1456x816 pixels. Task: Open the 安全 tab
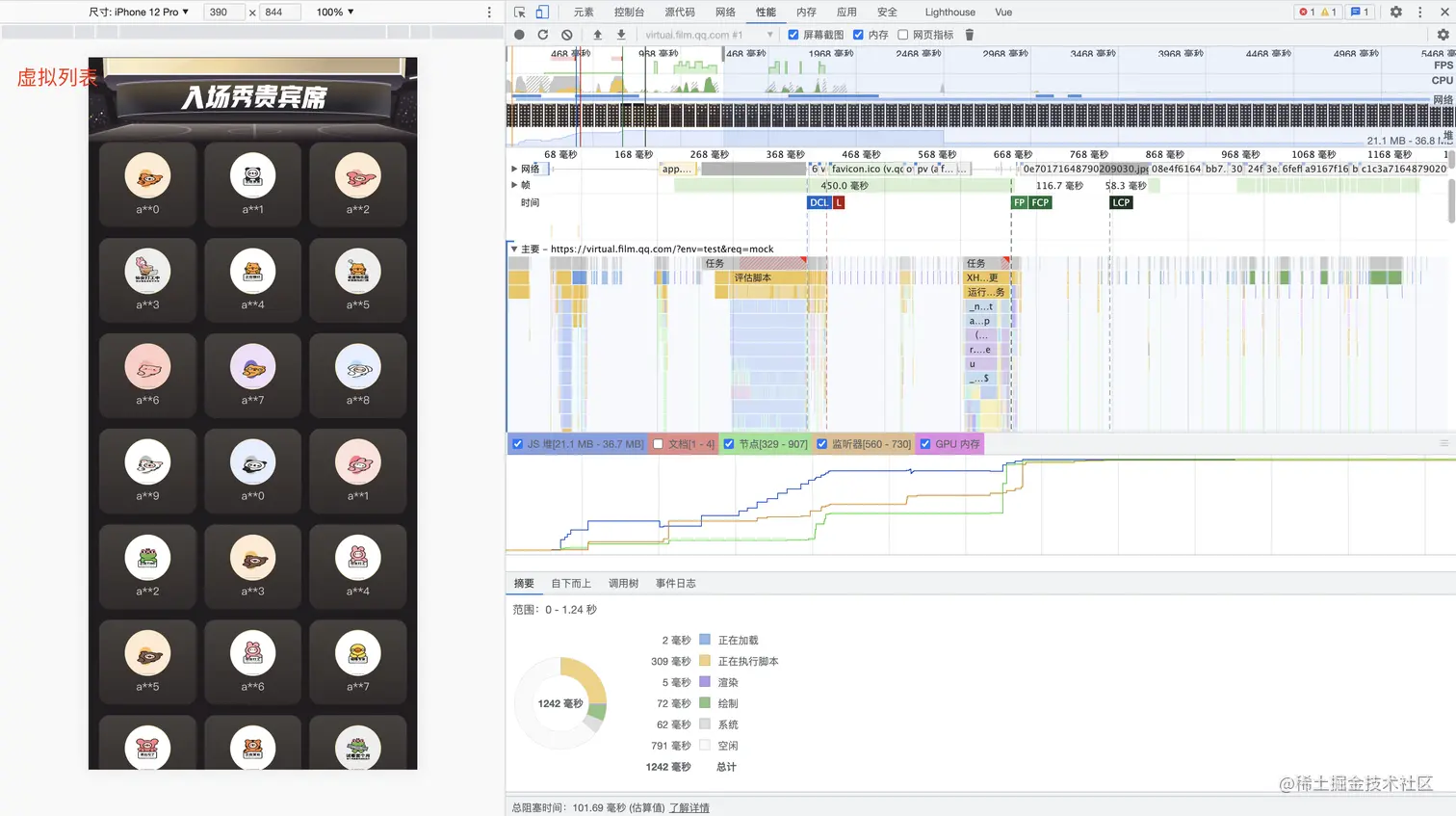887,13
